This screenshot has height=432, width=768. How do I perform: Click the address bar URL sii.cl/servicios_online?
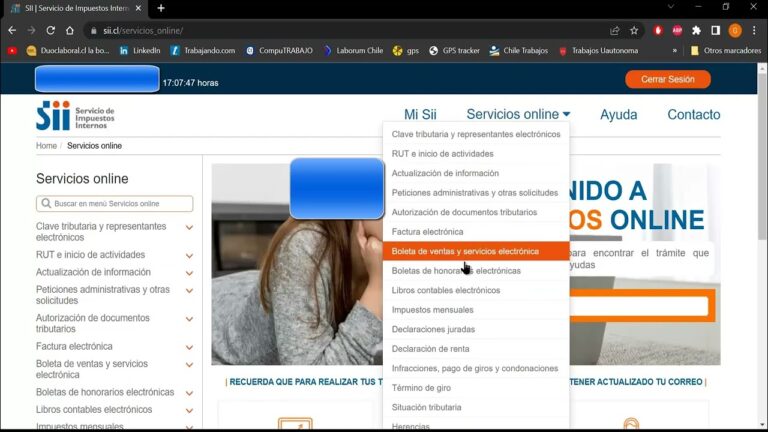coord(143,30)
